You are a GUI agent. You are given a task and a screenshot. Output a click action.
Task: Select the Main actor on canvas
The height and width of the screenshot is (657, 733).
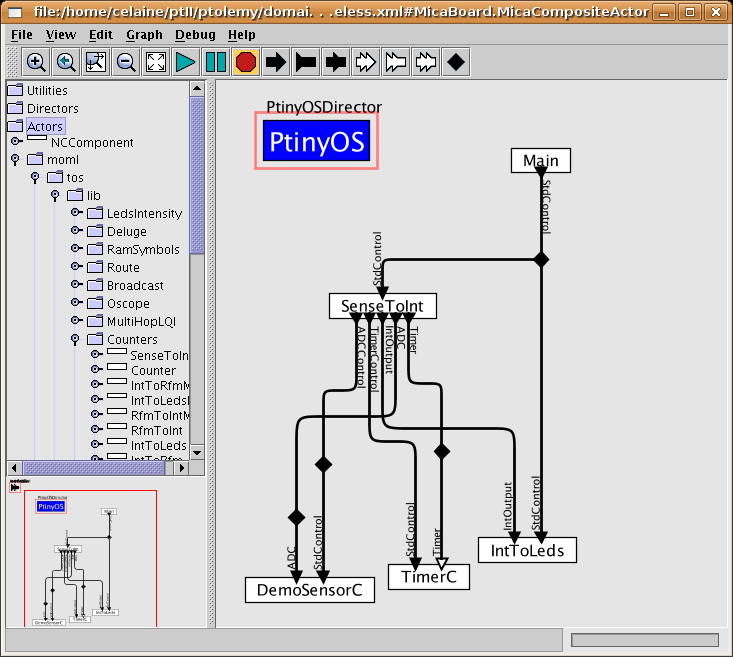[x=541, y=160]
